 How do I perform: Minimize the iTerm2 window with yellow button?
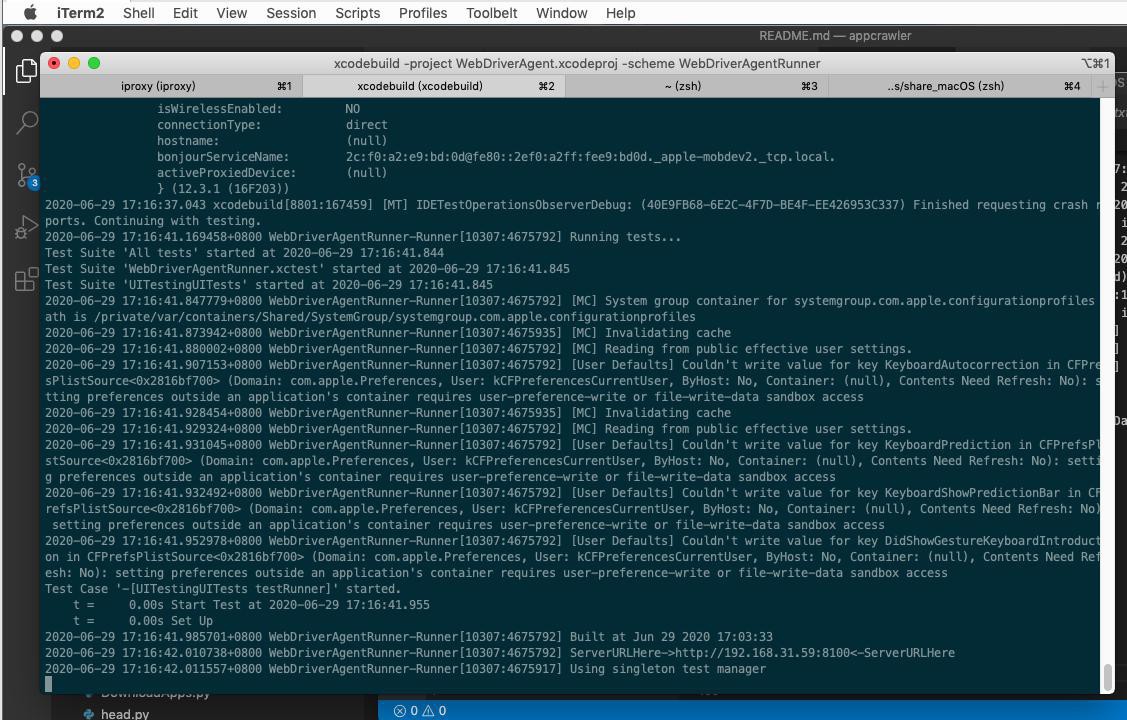point(74,63)
